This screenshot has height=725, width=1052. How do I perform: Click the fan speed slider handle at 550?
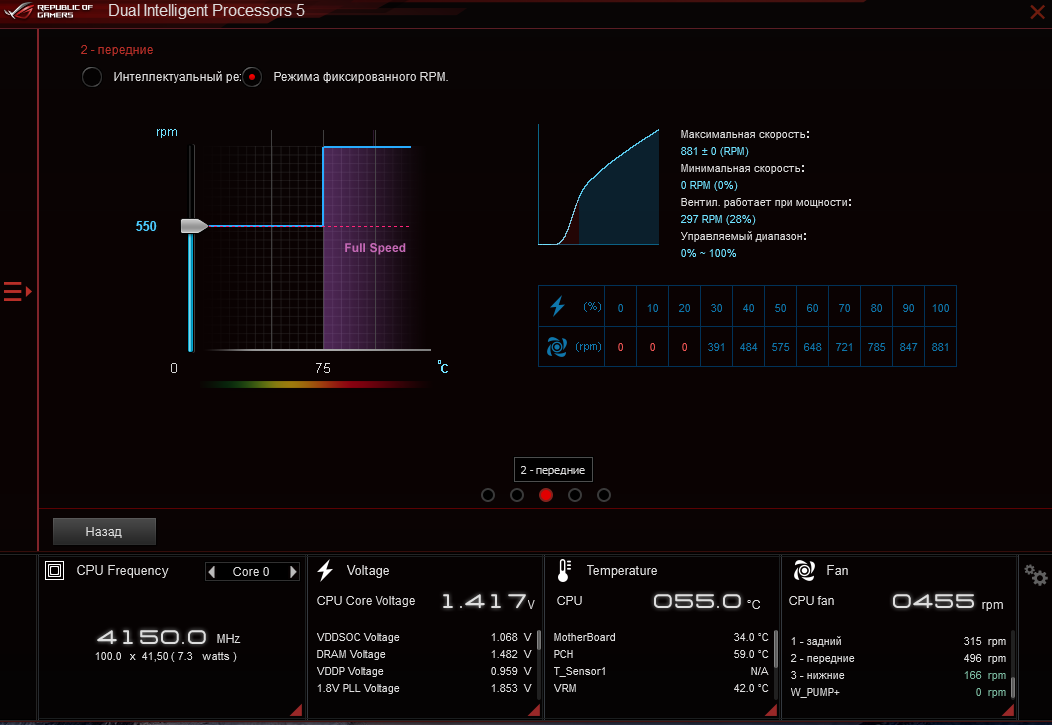tap(195, 226)
